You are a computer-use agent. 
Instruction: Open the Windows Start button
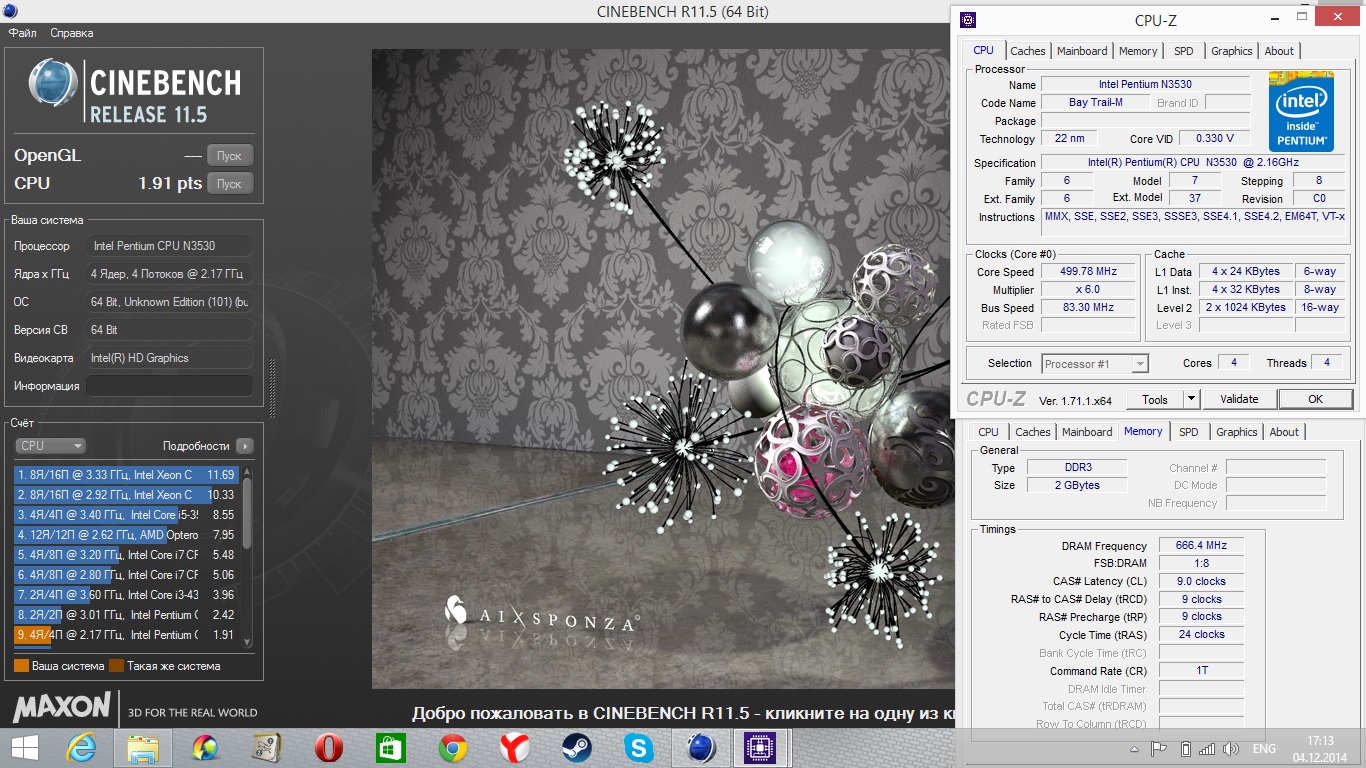point(24,747)
